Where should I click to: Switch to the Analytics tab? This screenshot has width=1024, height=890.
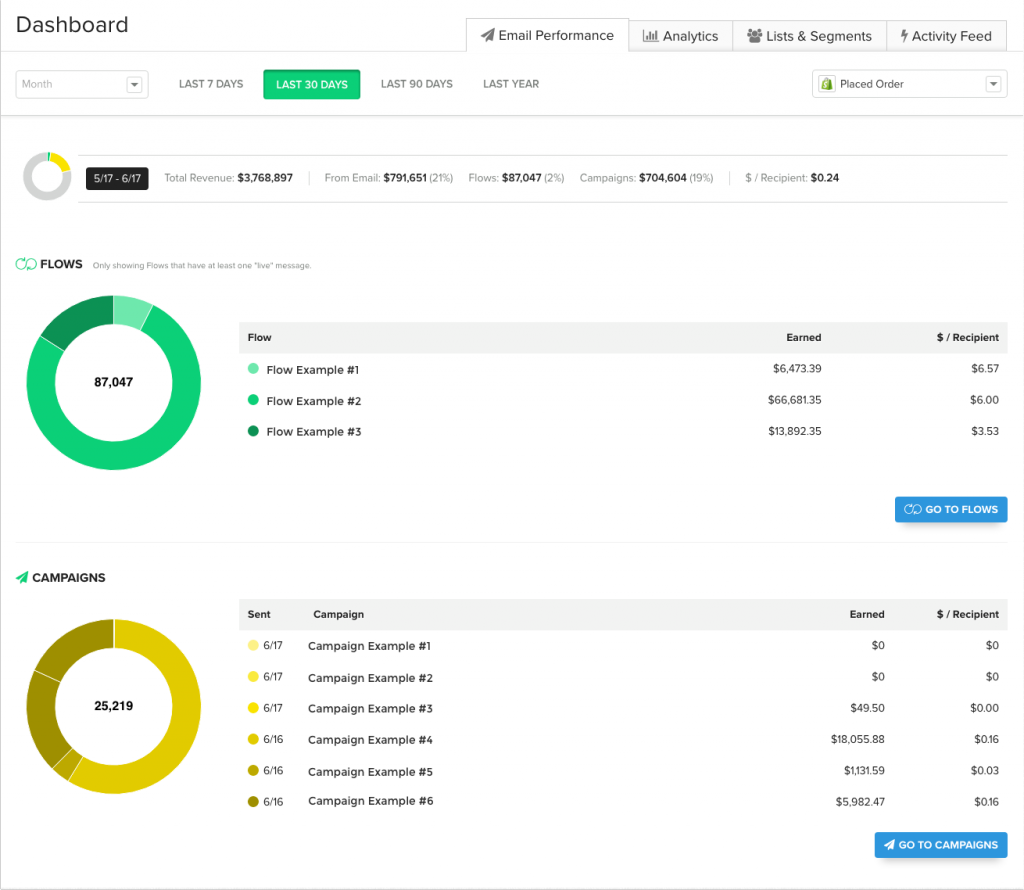(x=680, y=36)
